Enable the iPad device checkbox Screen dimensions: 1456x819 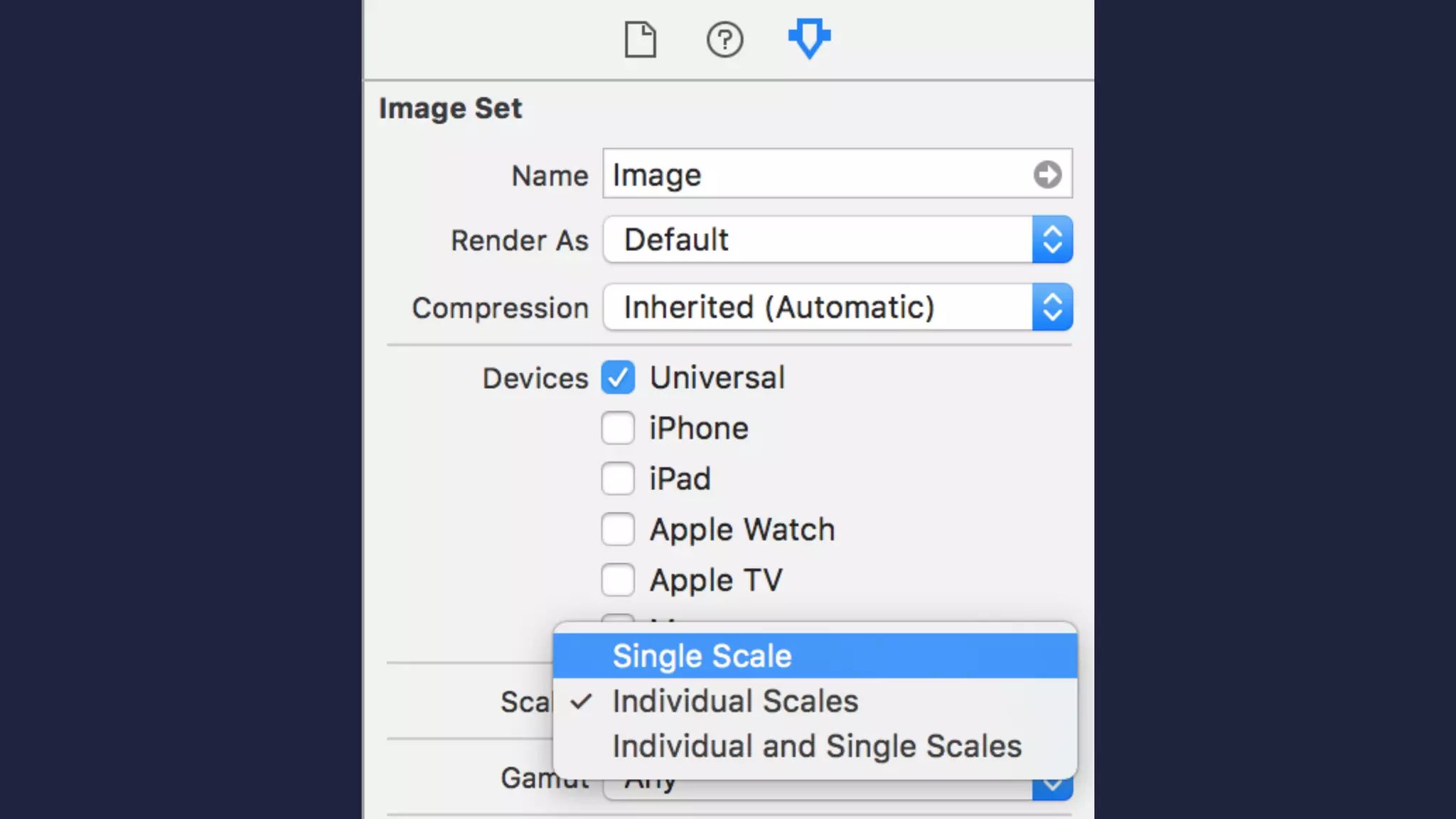click(618, 478)
